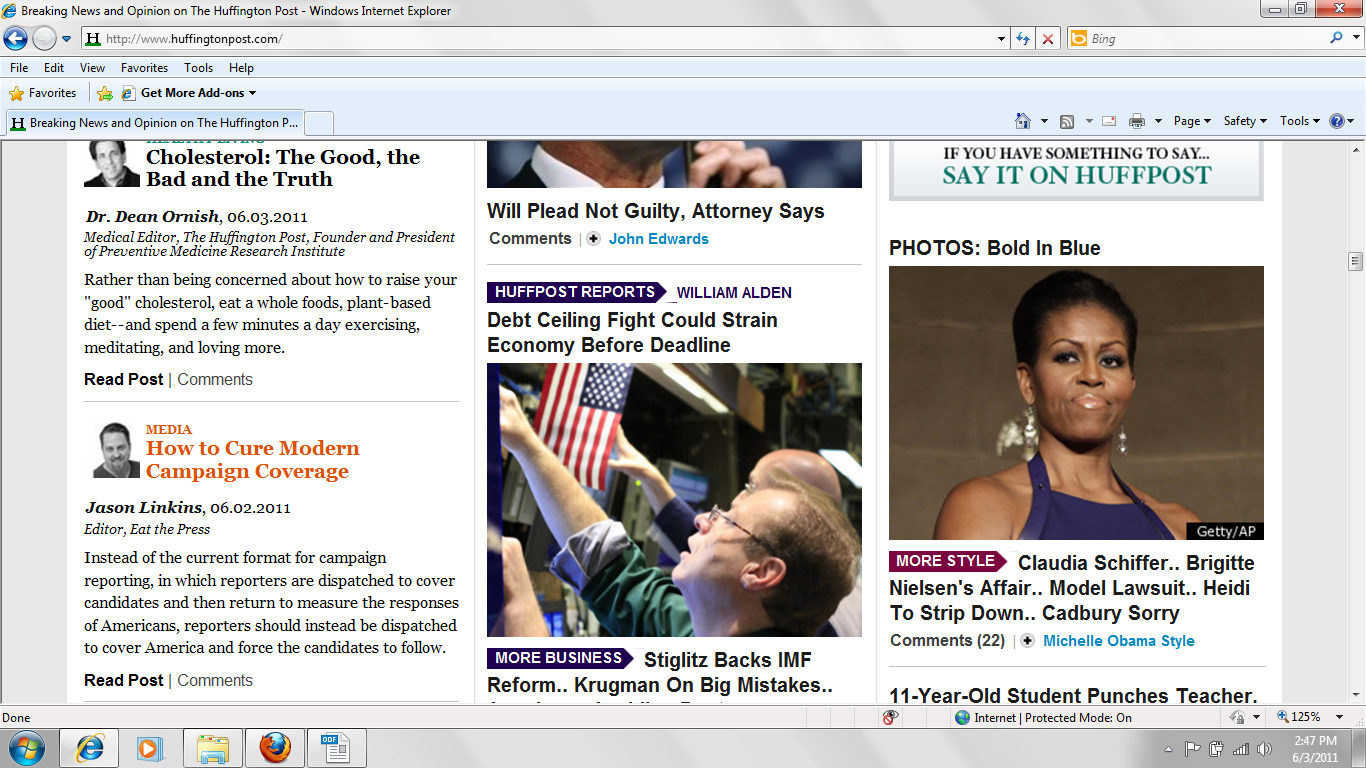Open the Page dropdown menu
The height and width of the screenshot is (768, 1366).
[x=1192, y=121]
